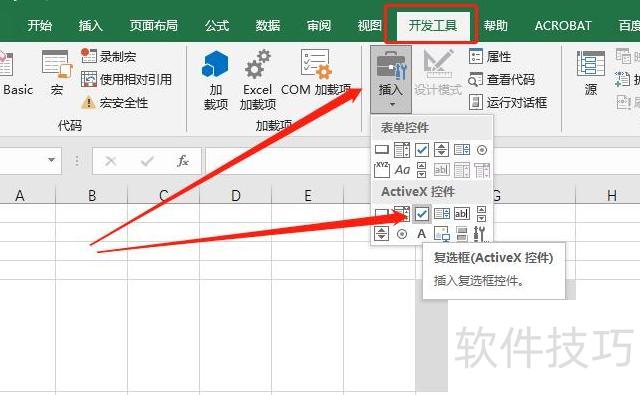
Task: Open control Properties (属性)
Action: 490,56
